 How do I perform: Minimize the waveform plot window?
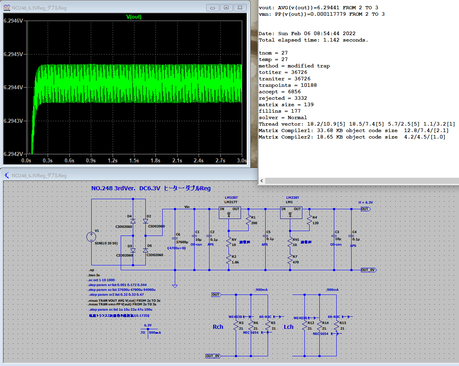(x=212, y=8)
